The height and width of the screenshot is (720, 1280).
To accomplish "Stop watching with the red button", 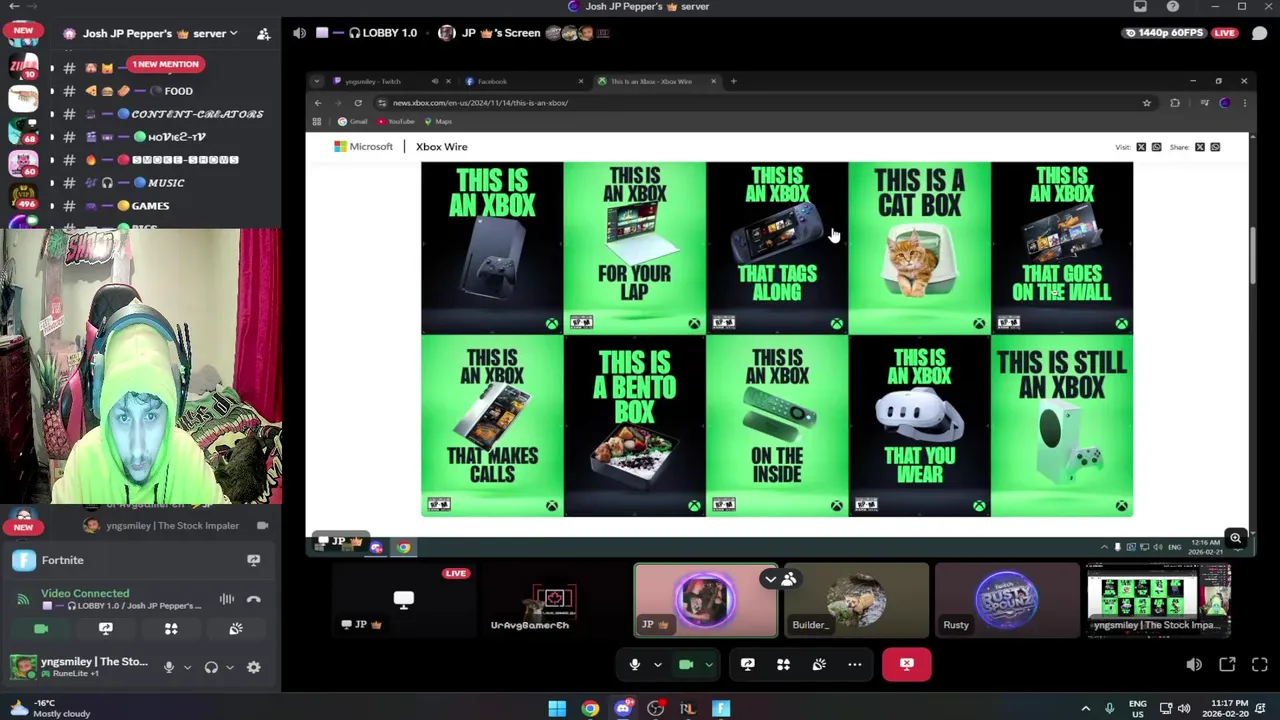I will click(907, 664).
